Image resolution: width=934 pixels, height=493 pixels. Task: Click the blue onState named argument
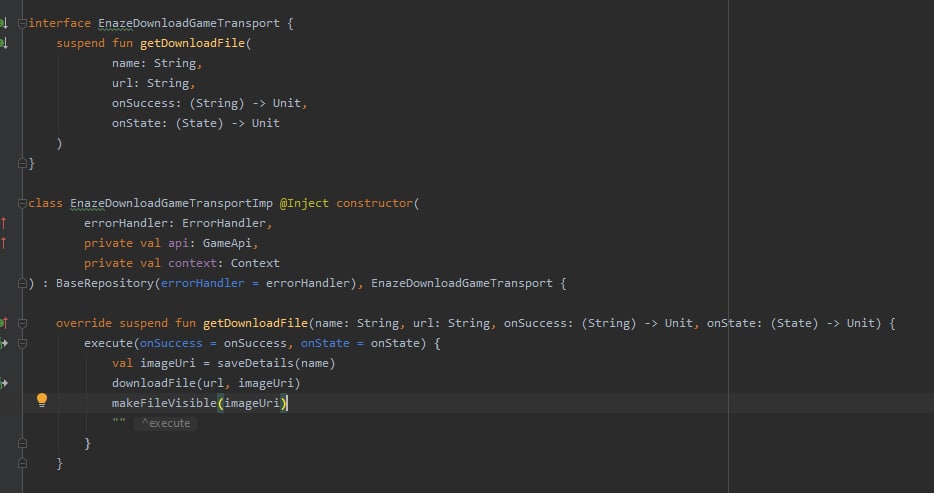click(325, 344)
